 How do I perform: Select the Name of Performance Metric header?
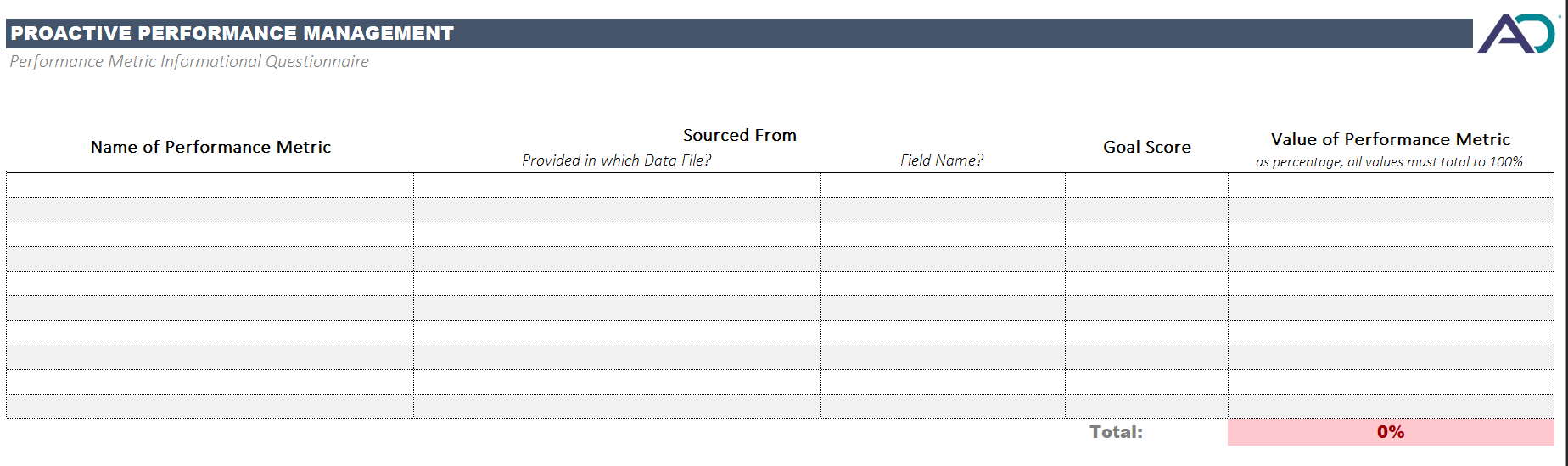tap(210, 147)
